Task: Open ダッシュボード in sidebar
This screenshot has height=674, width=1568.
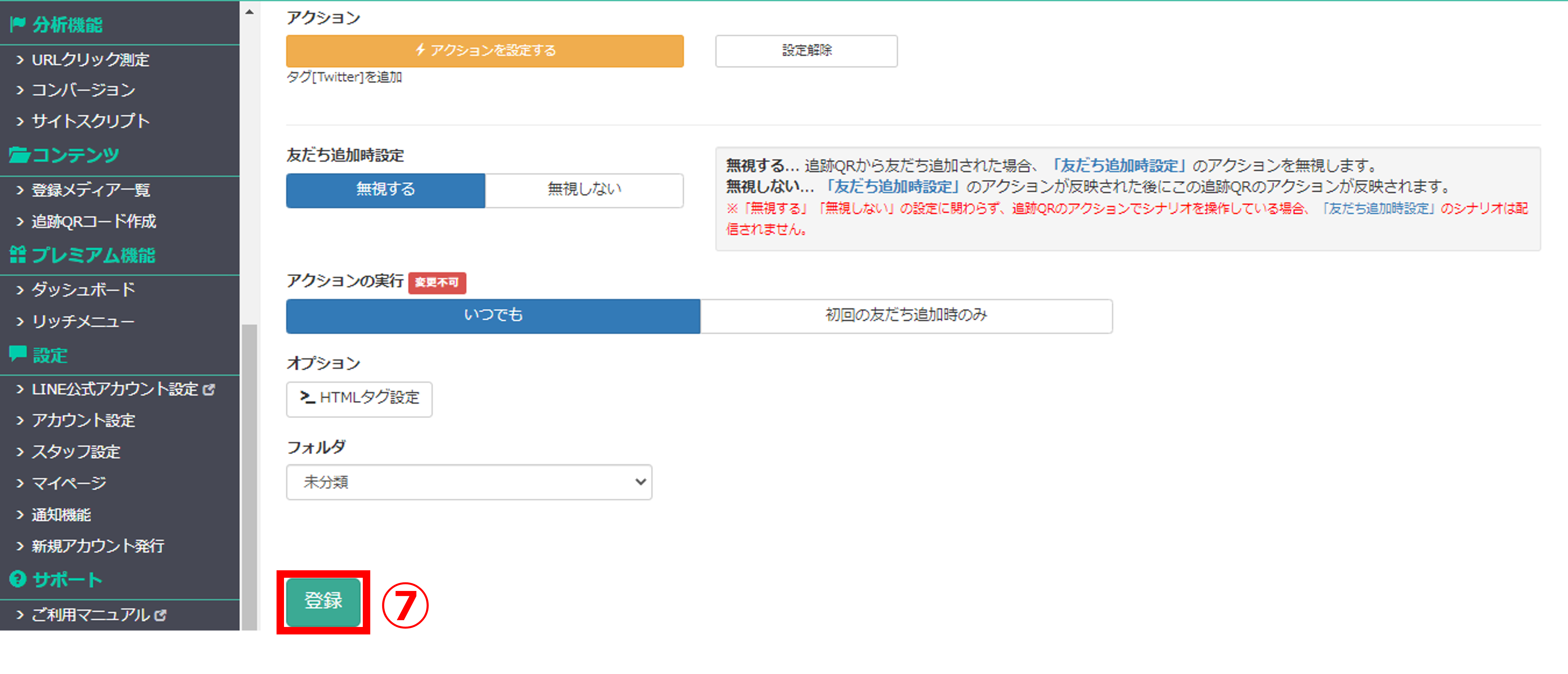Action: click(x=83, y=290)
